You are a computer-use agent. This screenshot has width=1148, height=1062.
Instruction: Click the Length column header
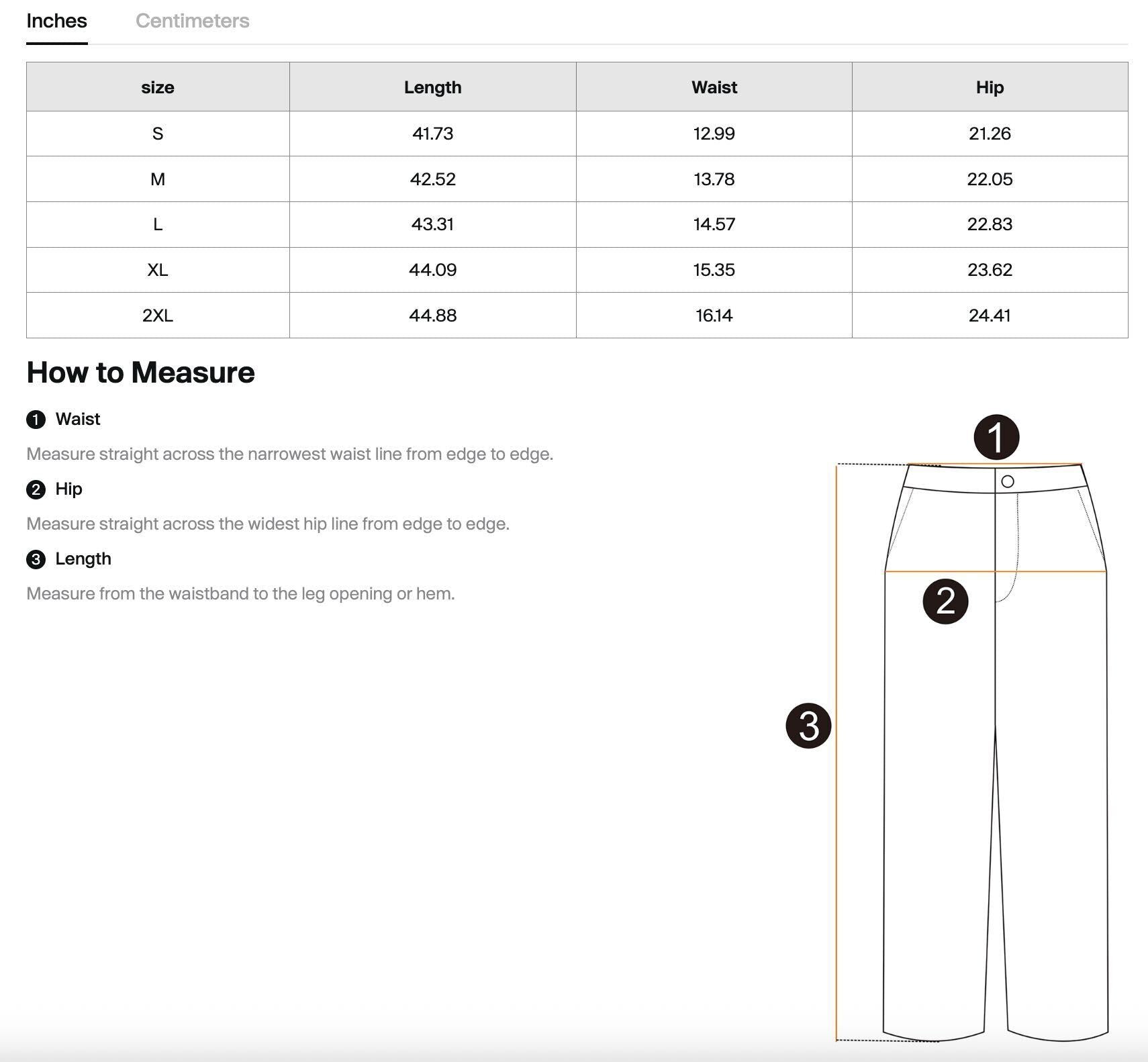click(432, 87)
